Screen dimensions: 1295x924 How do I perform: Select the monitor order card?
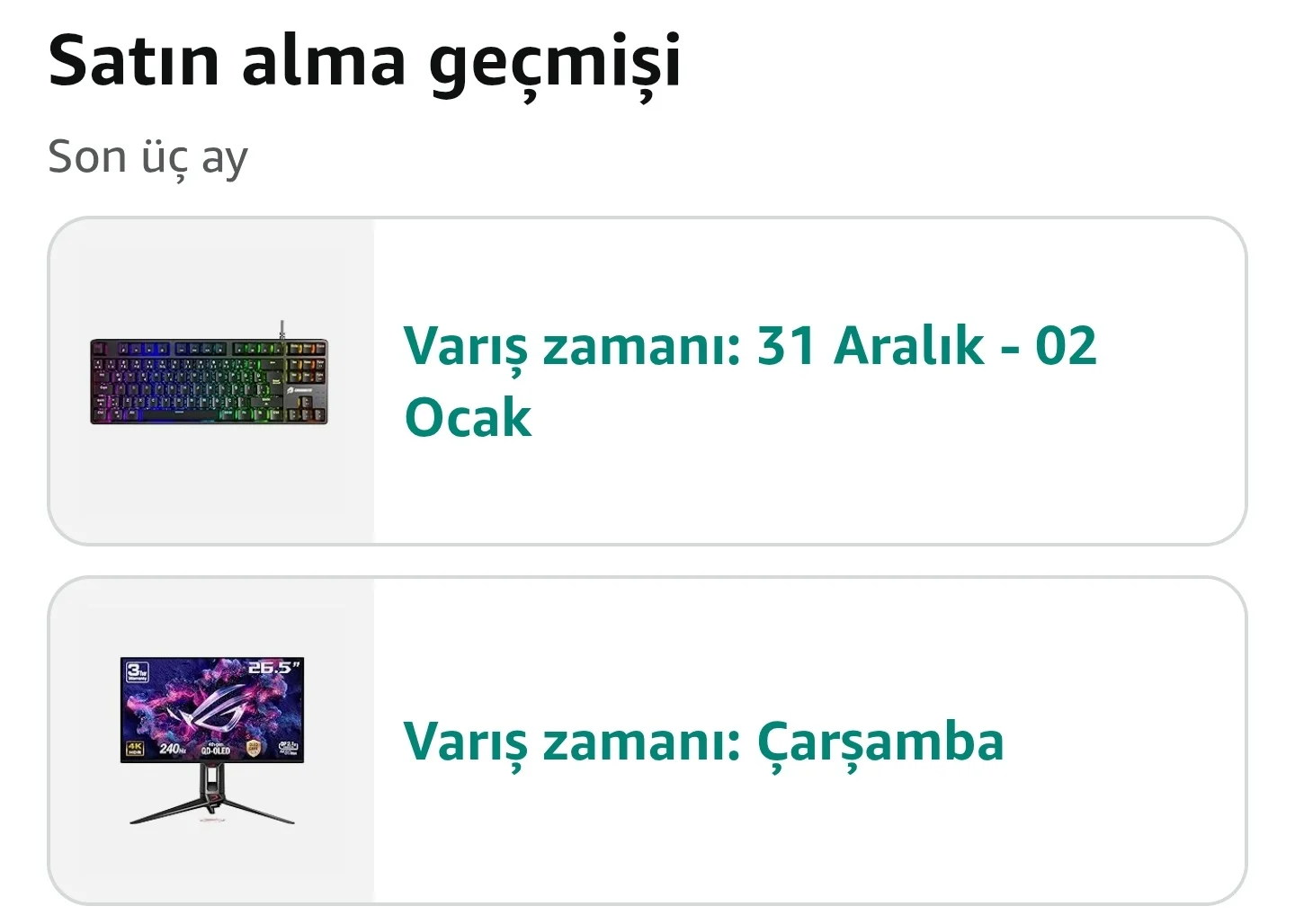647,741
